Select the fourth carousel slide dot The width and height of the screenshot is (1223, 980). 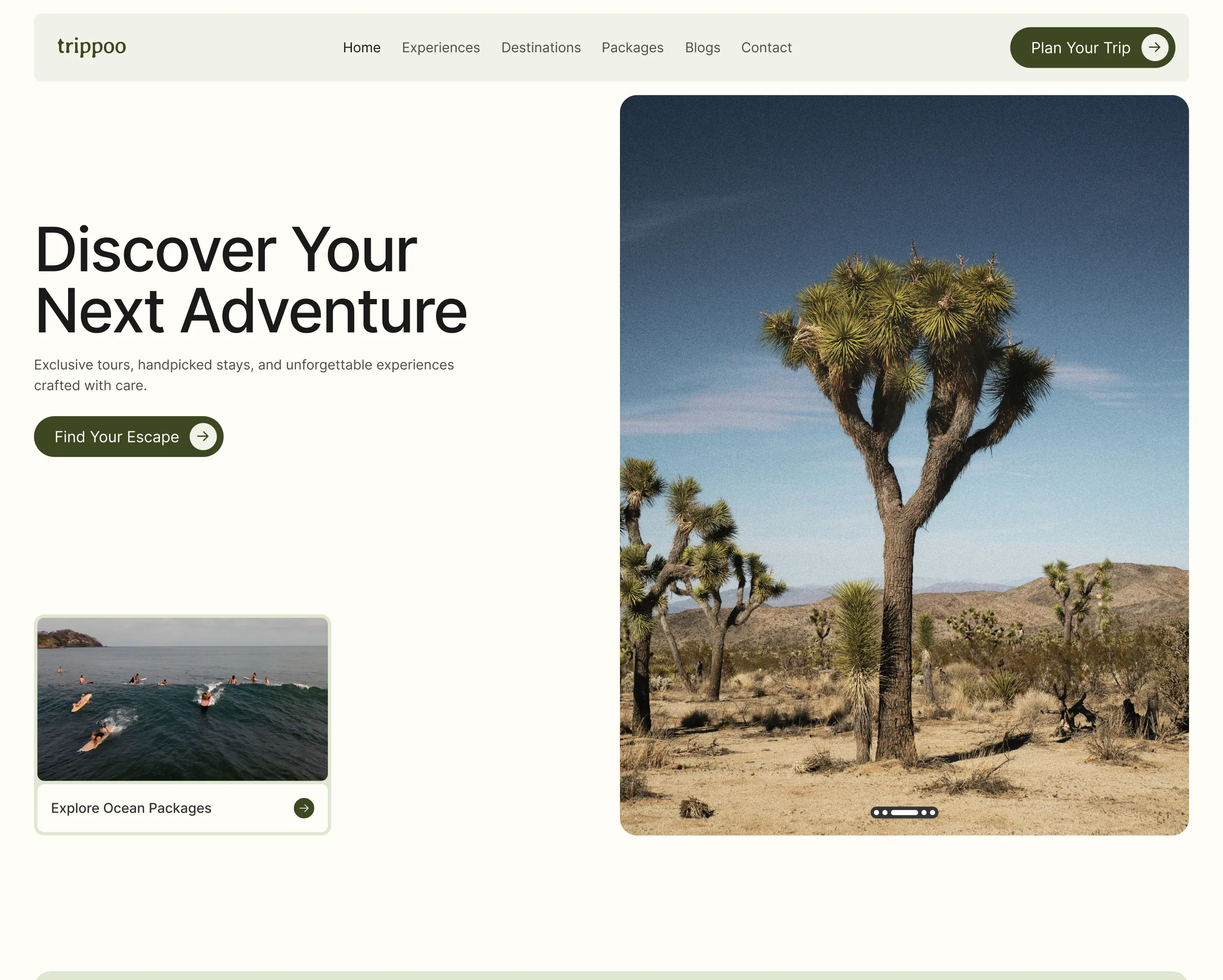(925, 813)
